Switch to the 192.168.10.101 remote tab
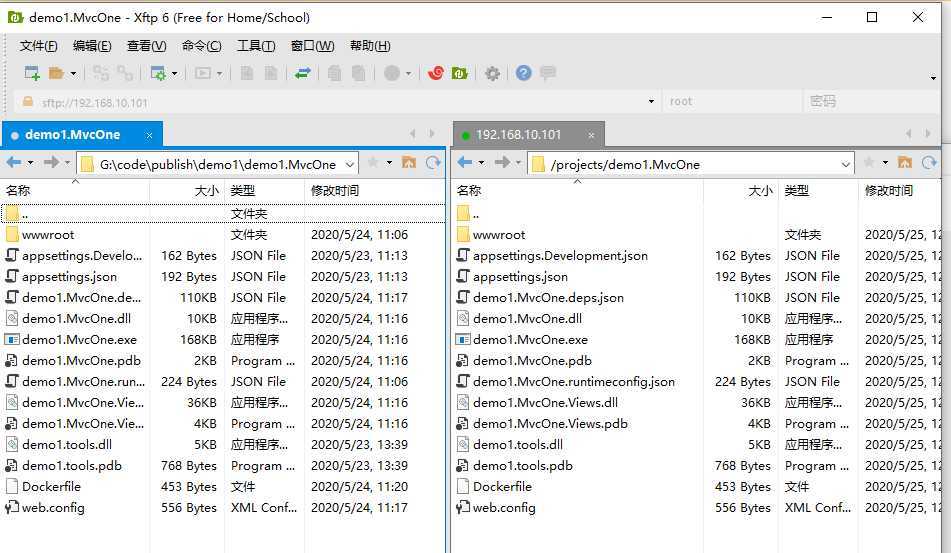The height and width of the screenshot is (553, 951). coord(518,135)
